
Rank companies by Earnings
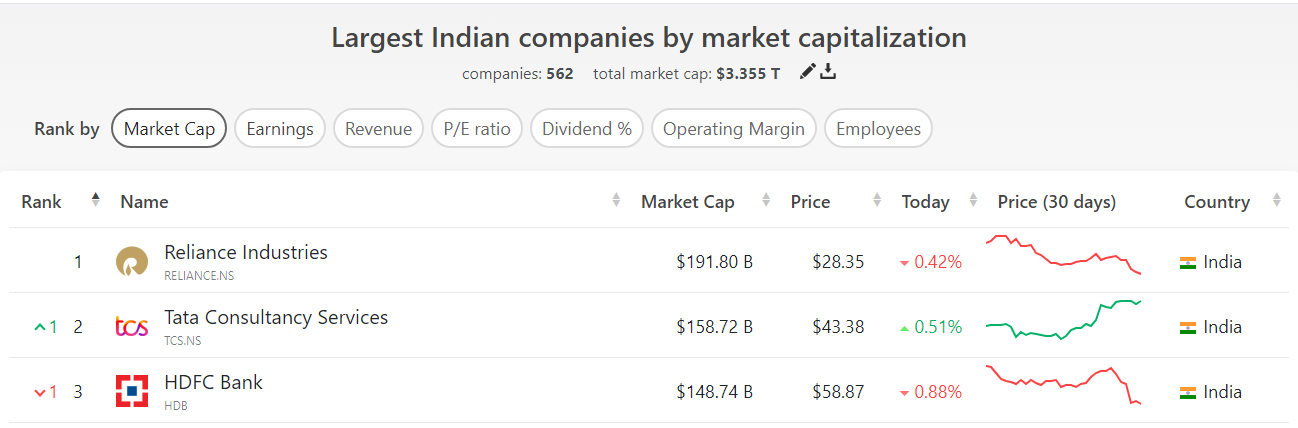[x=280, y=129]
